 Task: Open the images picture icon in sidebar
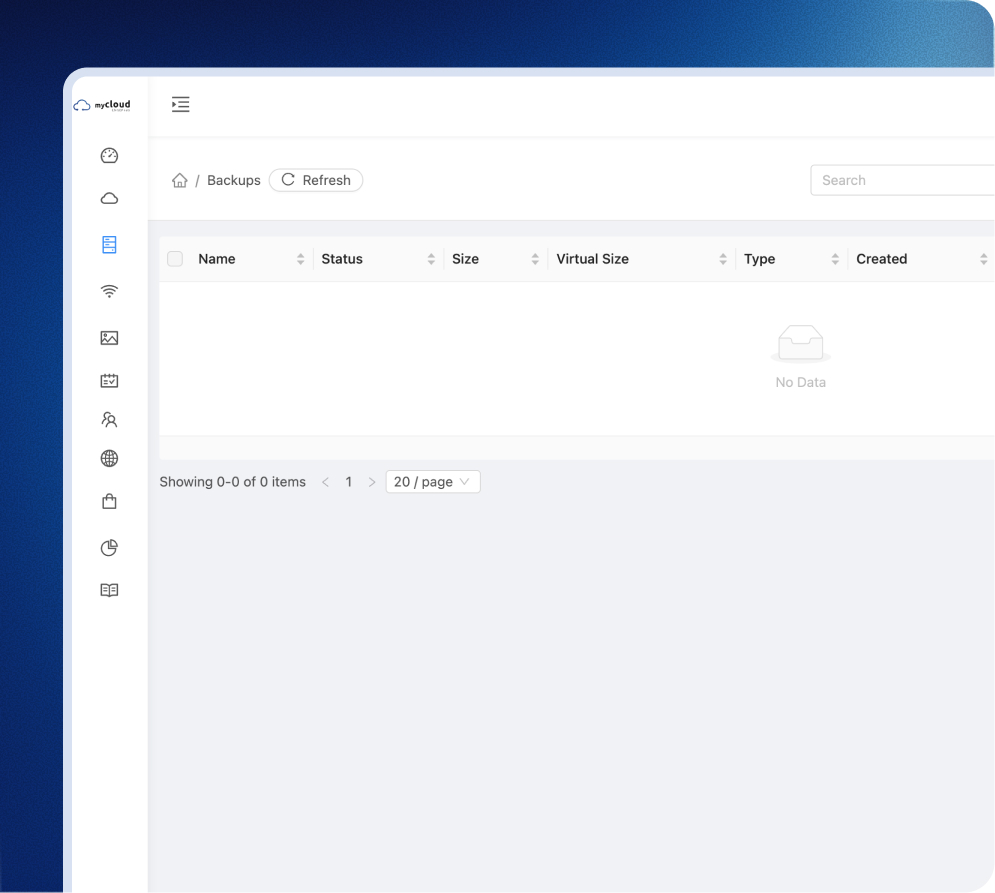(x=109, y=338)
